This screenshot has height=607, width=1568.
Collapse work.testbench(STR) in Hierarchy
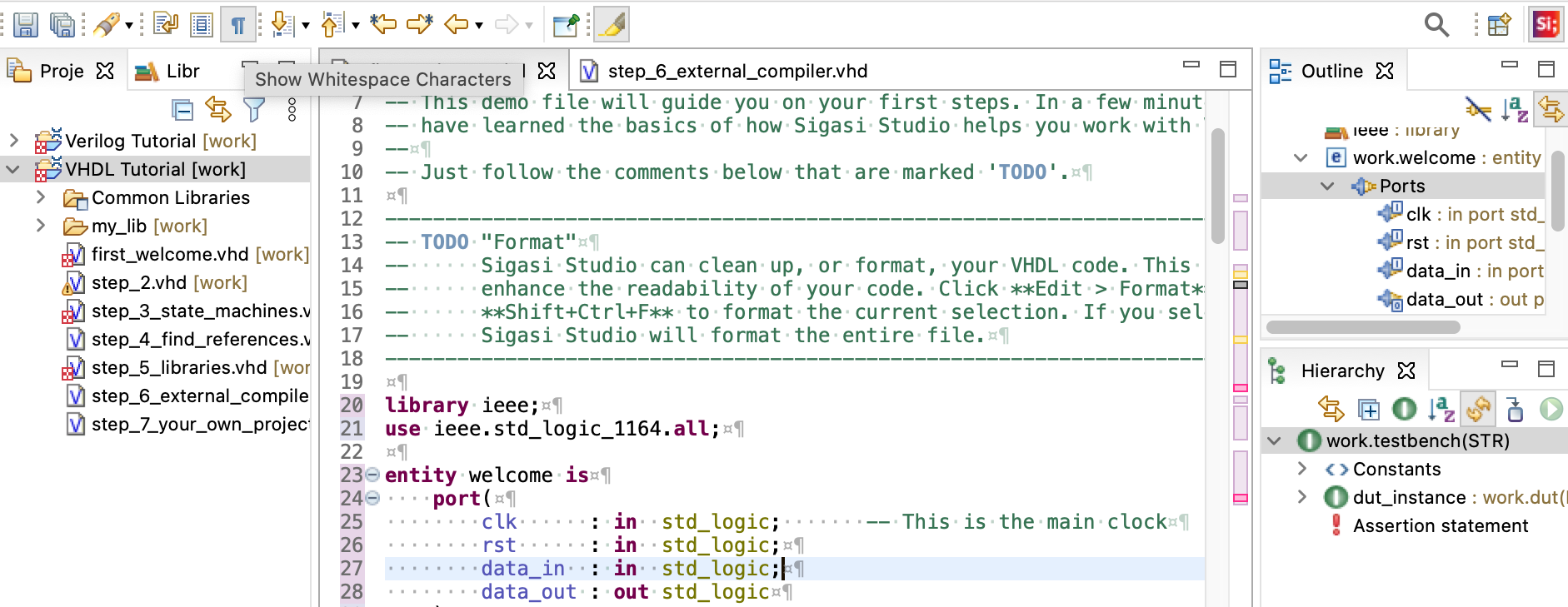[1274, 440]
